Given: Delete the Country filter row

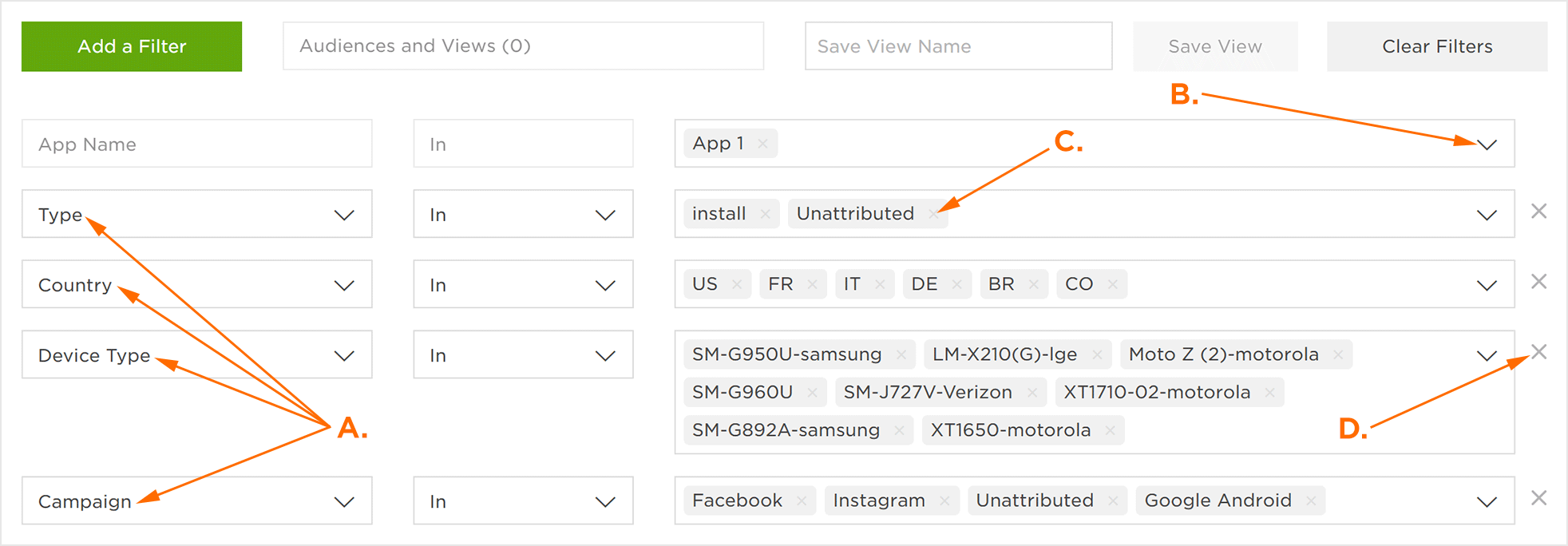Looking at the screenshot, I should click(x=1538, y=282).
